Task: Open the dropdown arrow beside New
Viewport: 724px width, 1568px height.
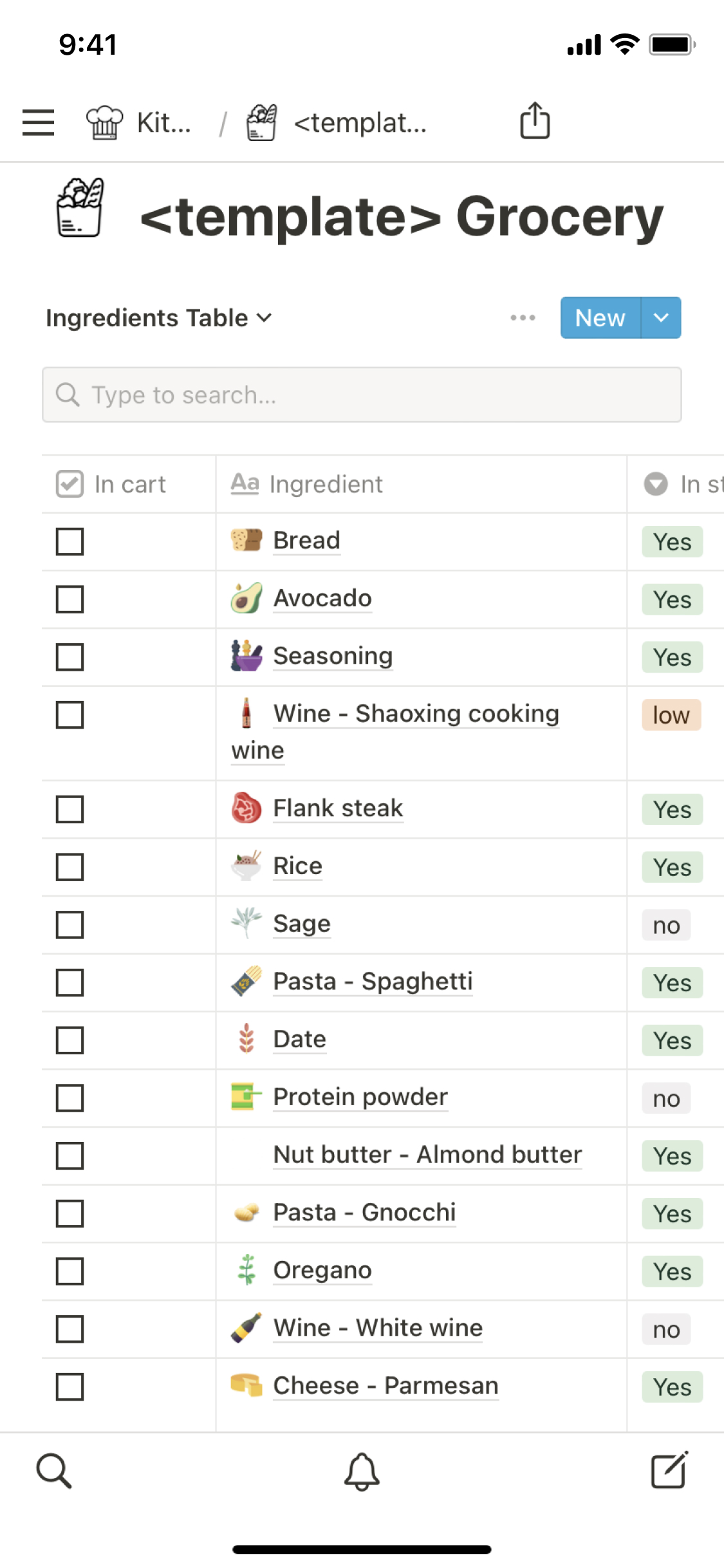Action: pos(661,317)
